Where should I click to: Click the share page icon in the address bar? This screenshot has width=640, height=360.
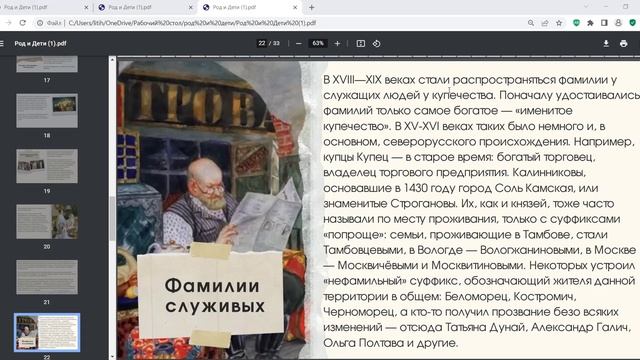coord(545,23)
